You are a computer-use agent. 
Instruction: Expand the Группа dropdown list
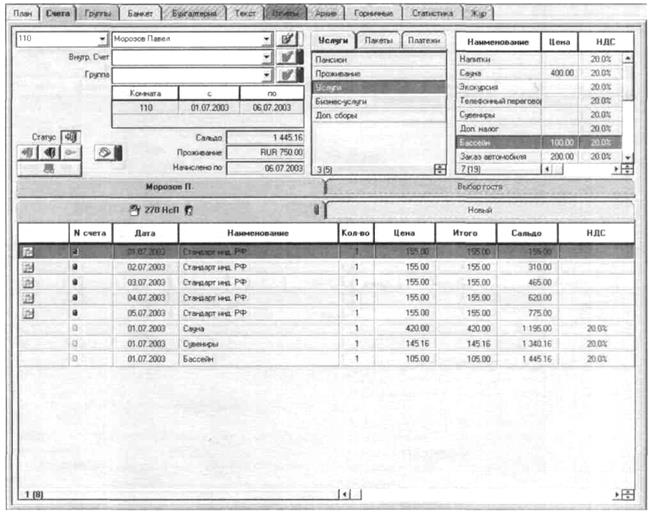click(x=267, y=75)
